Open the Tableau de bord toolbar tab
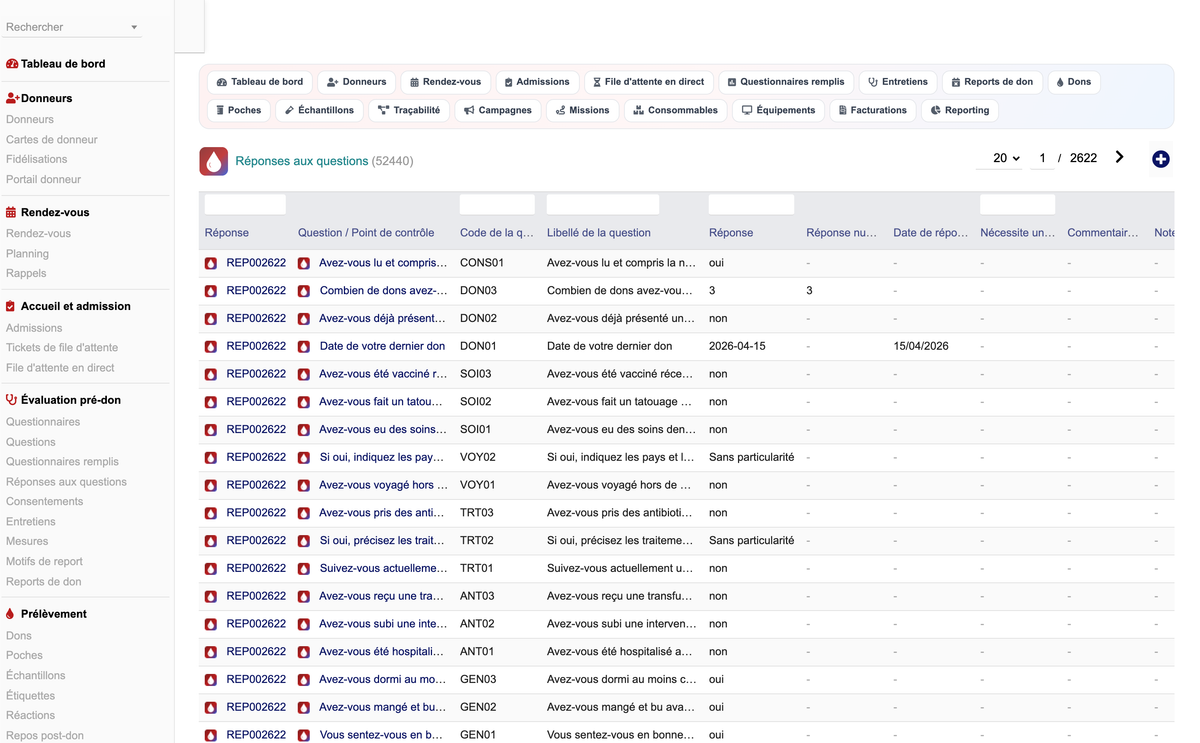 260,82
